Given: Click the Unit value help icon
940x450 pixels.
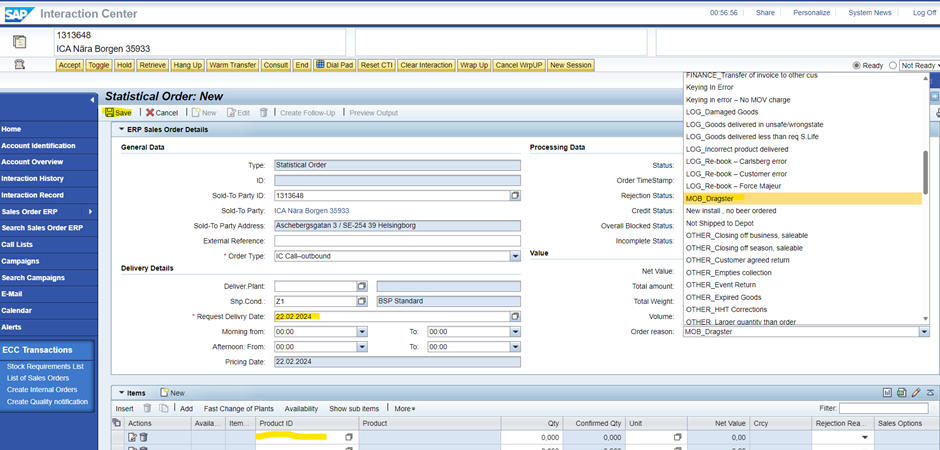Looking at the screenshot, I should tap(677, 438).
